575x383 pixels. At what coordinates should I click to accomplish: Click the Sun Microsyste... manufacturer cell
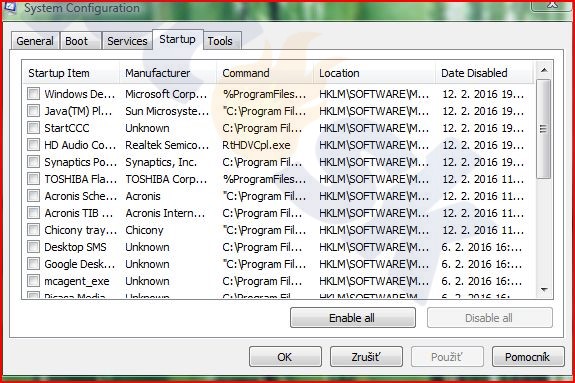[167, 111]
